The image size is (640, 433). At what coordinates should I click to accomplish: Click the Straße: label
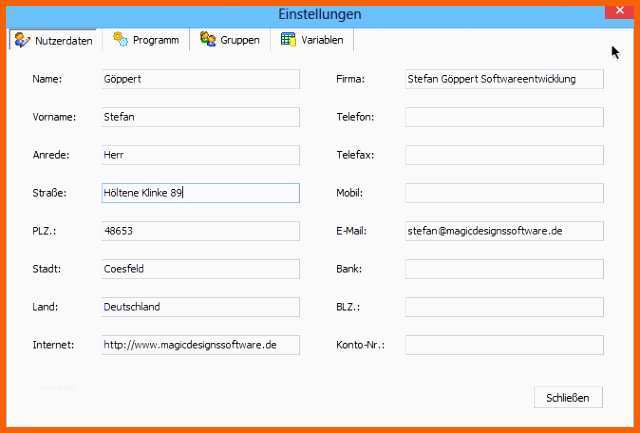49,193
